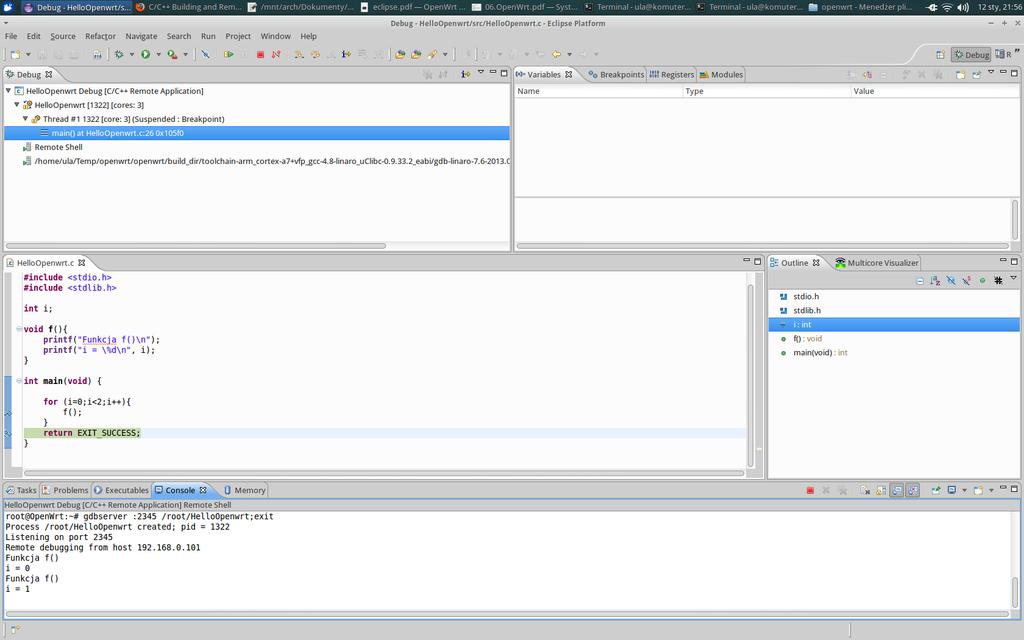Toggle Hide Static Members in Outline
This screenshot has width=1024, height=640.
[x=967, y=281]
